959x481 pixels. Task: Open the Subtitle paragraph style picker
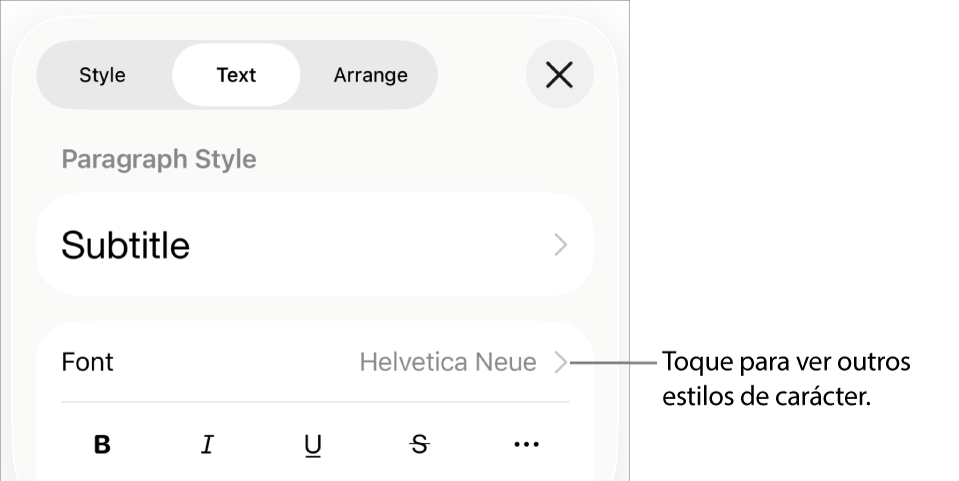314,245
